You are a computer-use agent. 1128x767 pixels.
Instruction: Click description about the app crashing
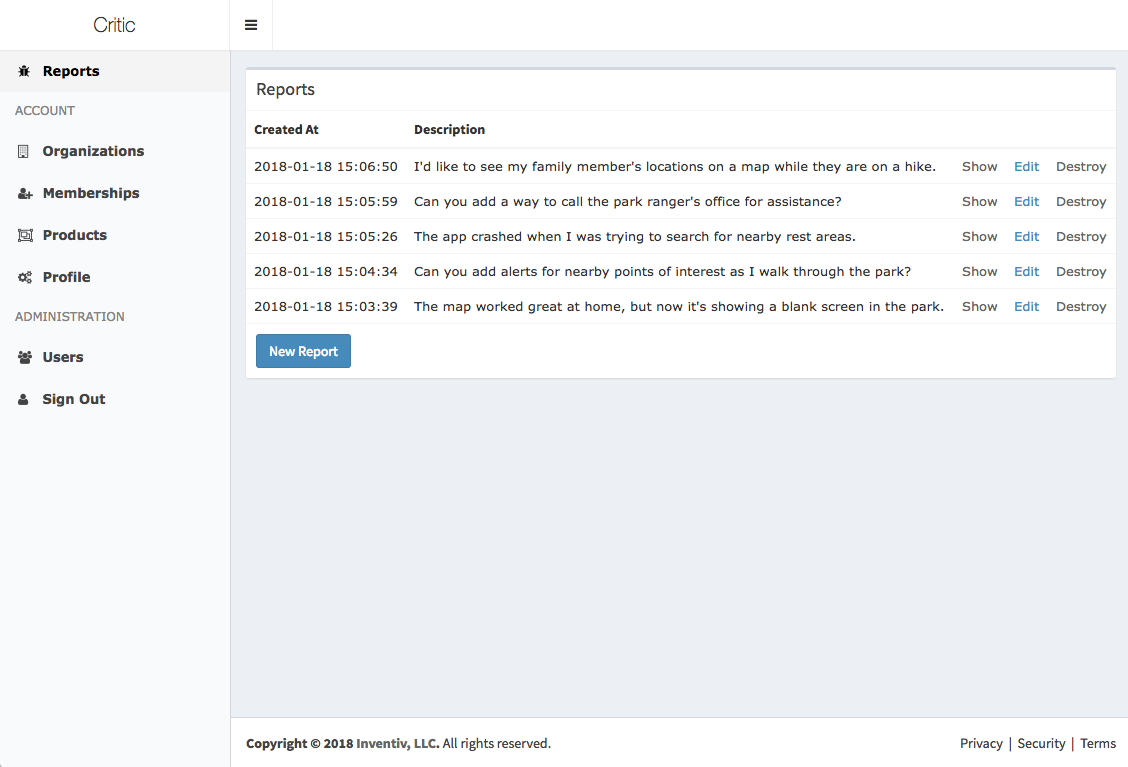click(x=634, y=237)
